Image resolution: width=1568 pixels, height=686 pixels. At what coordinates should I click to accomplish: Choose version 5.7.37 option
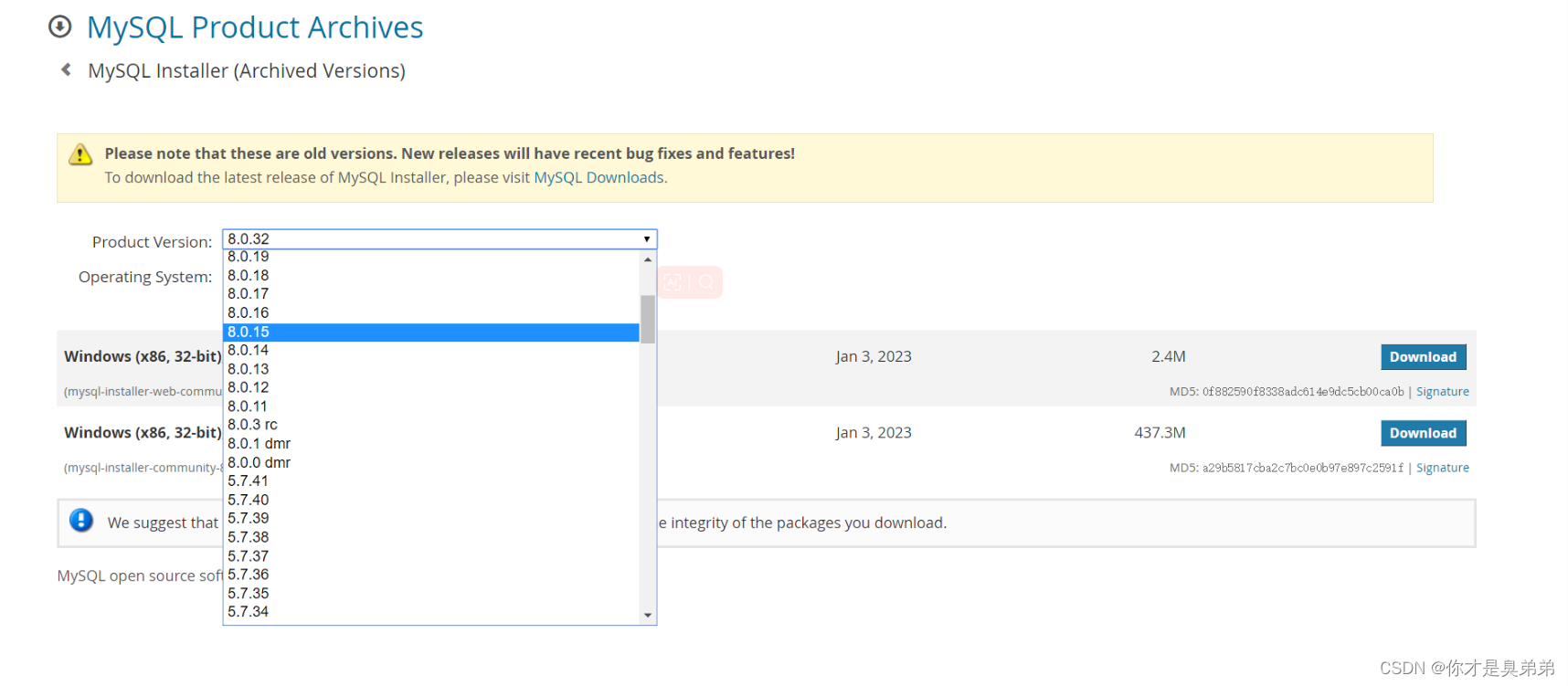(x=431, y=555)
